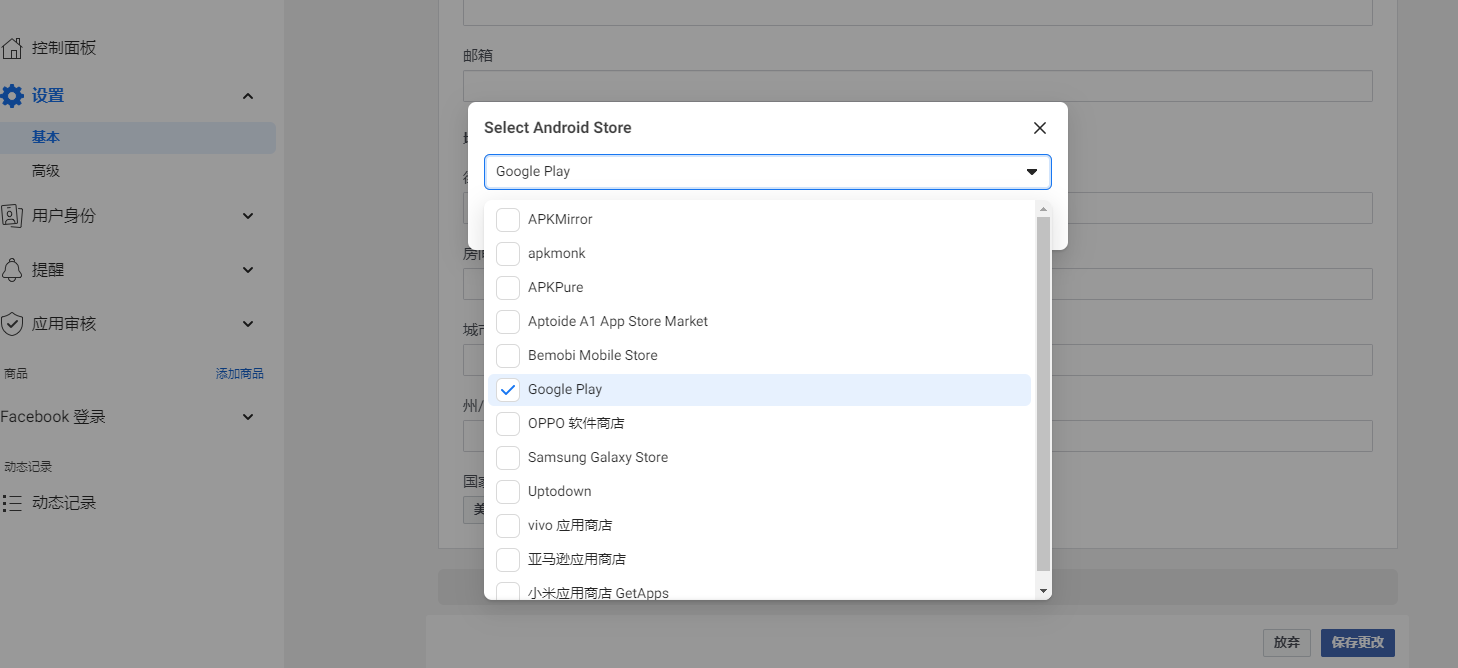Click the Uptodown label text
The image size is (1458, 668).
click(560, 491)
